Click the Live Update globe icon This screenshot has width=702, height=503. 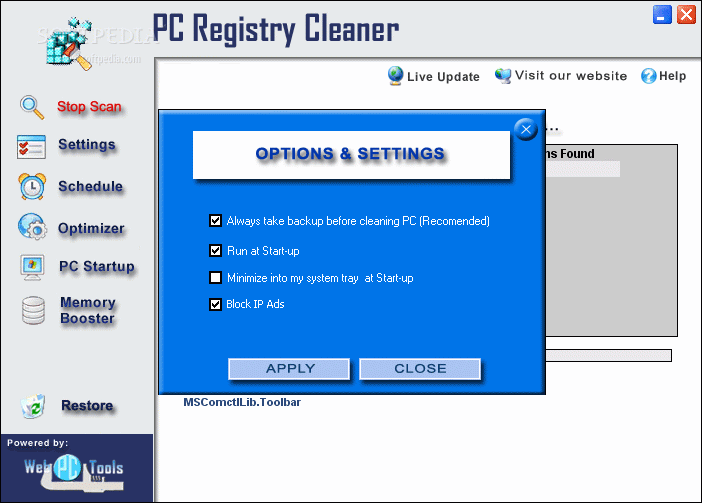coord(395,76)
